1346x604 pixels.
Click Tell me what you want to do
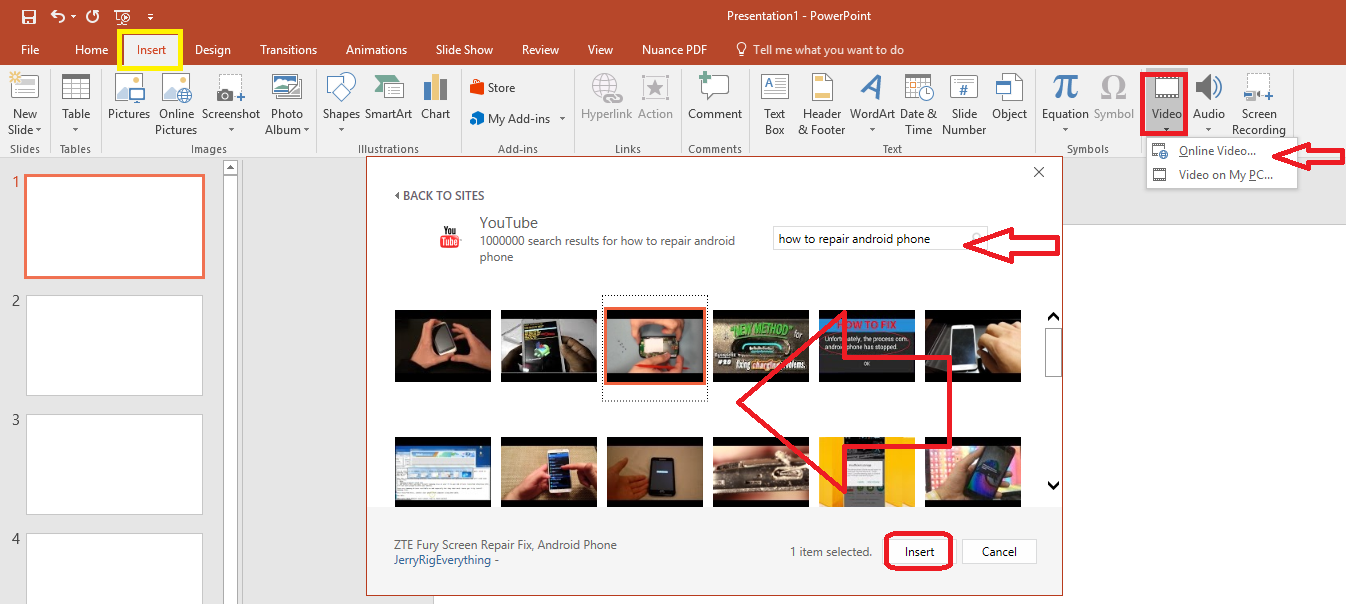pos(820,50)
